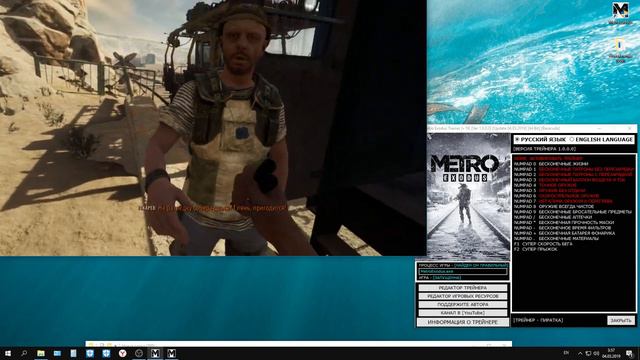640x360 pixels.
Task: Click the taskbar clock and date
Action: (x=611, y=353)
